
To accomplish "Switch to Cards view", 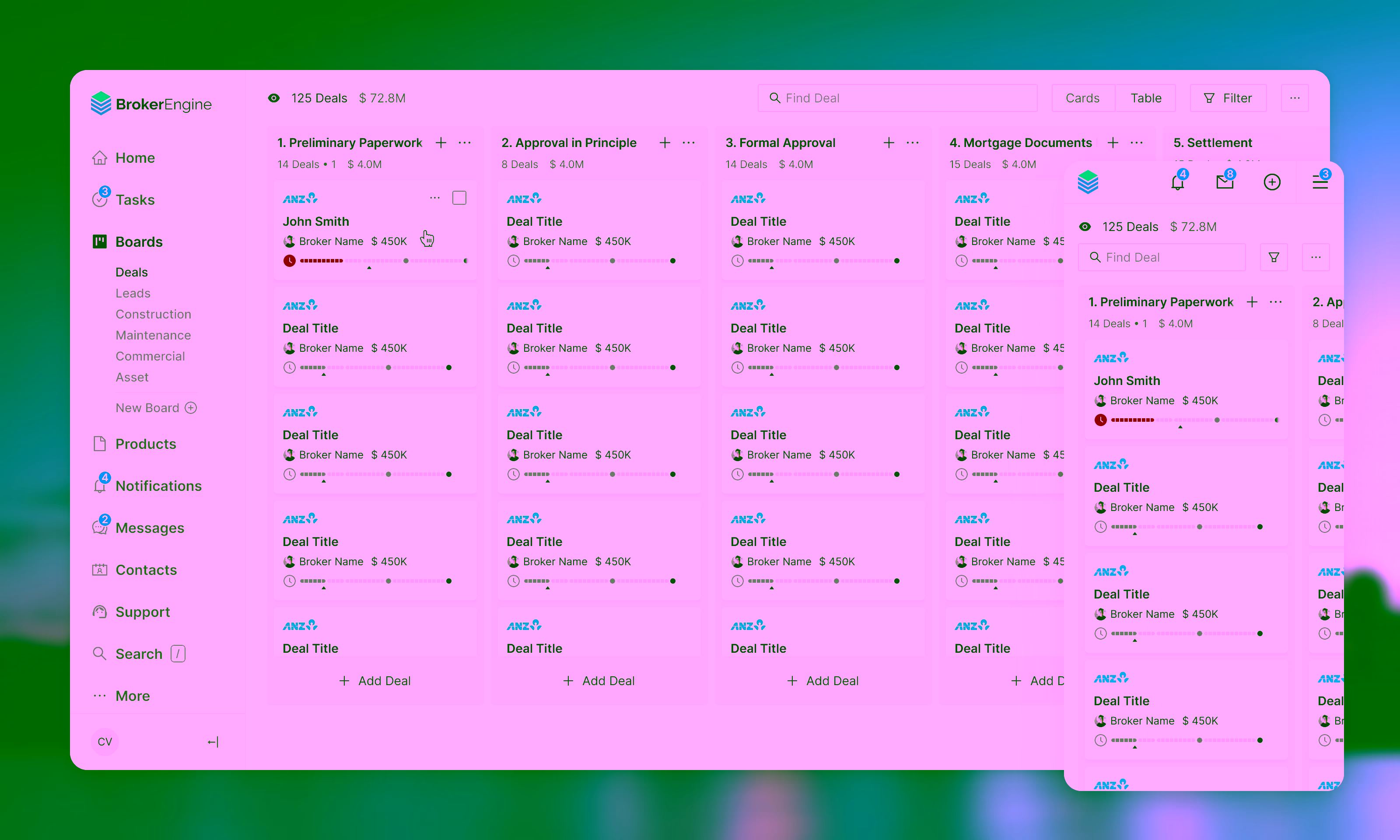I will point(1082,98).
